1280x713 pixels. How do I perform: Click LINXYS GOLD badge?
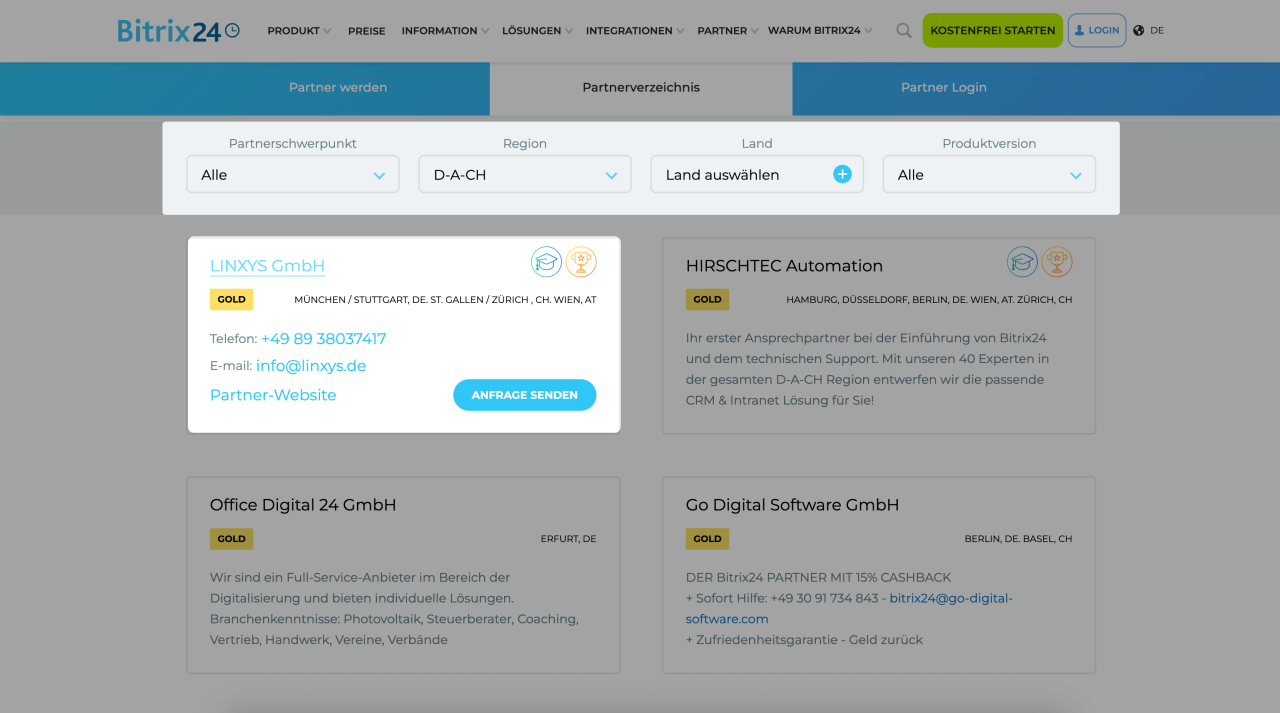tap(231, 299)
